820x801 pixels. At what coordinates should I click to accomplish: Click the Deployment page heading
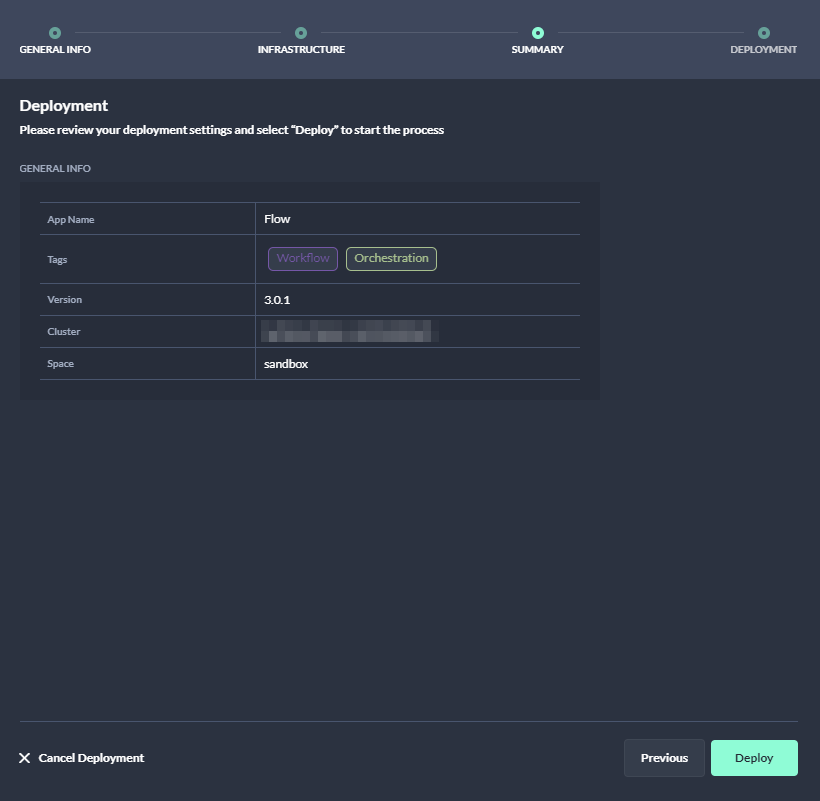[64, 106]
